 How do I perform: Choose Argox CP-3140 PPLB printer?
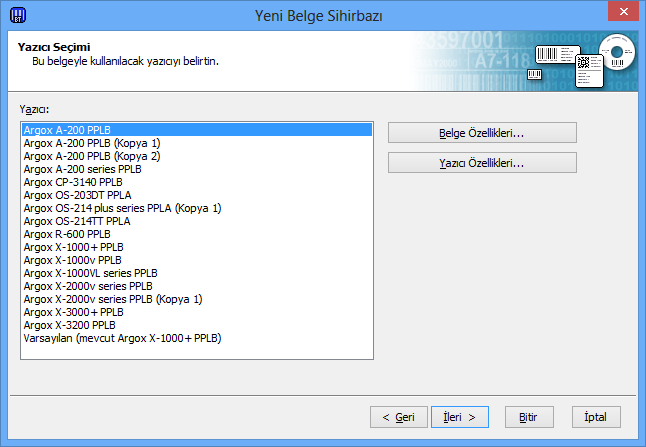click(73, 182)
